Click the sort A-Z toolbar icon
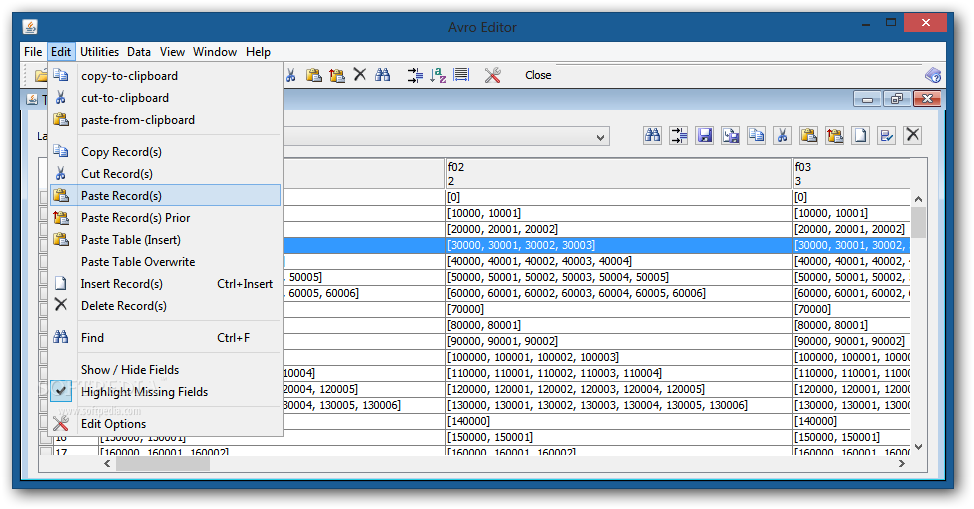Screen dimensions: 974x509 [x=438, y=75]
